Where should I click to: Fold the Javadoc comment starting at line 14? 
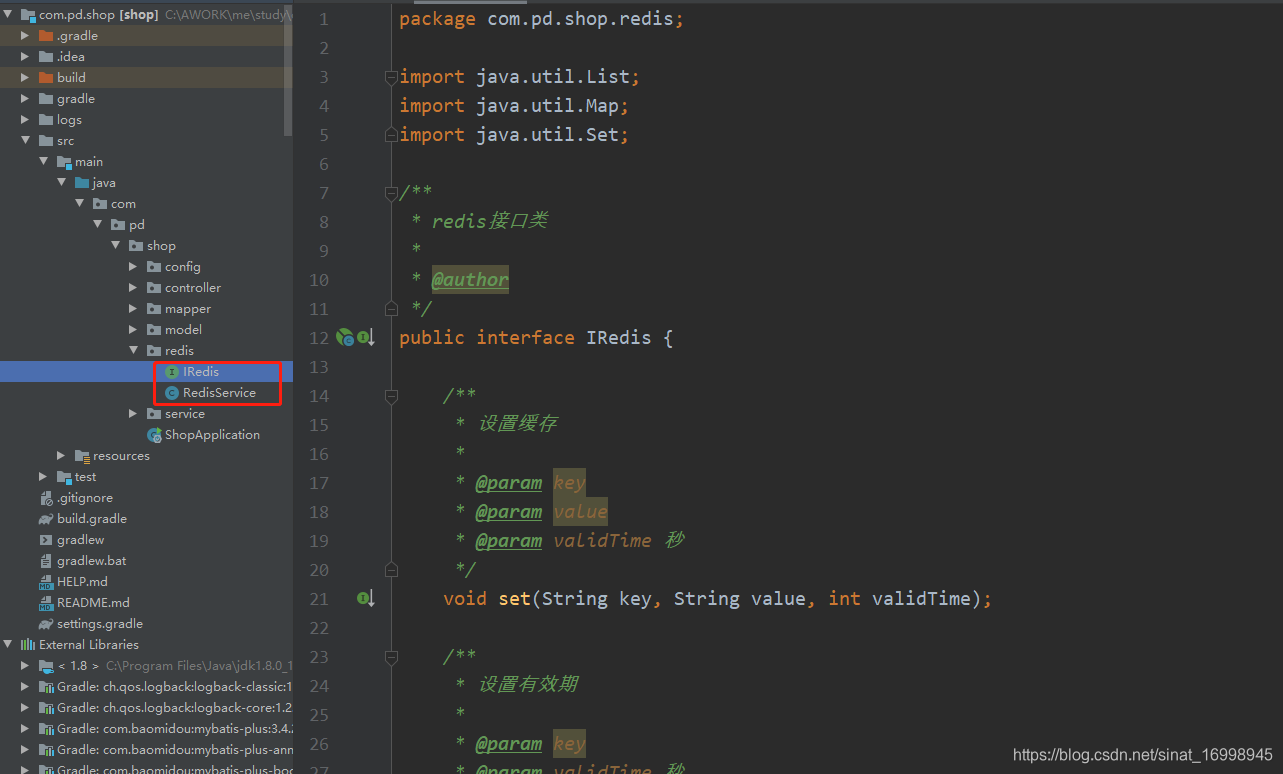[391, 396]
